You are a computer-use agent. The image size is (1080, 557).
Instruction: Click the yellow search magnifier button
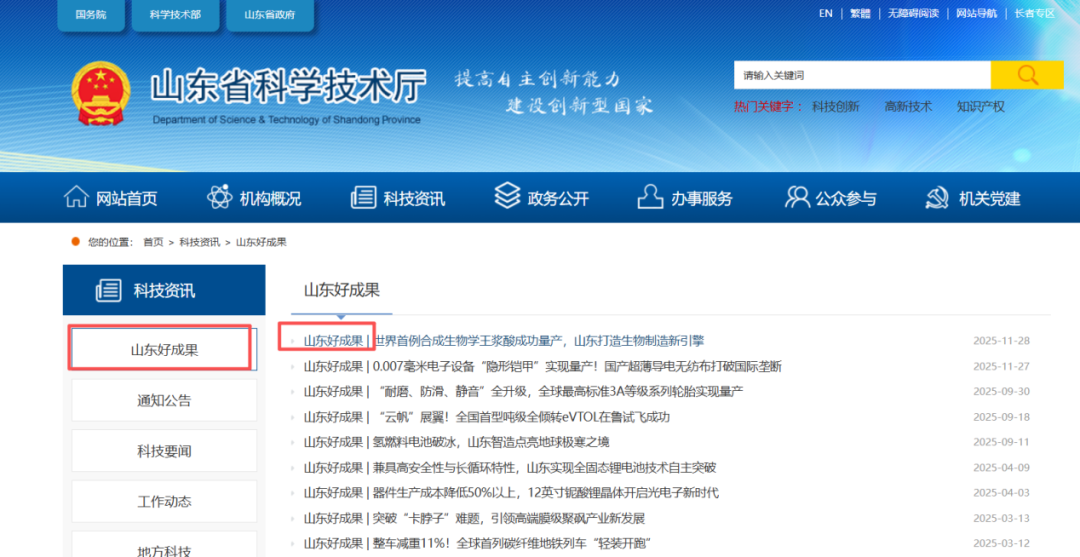pyautogui.click(x=1026, y=75)
